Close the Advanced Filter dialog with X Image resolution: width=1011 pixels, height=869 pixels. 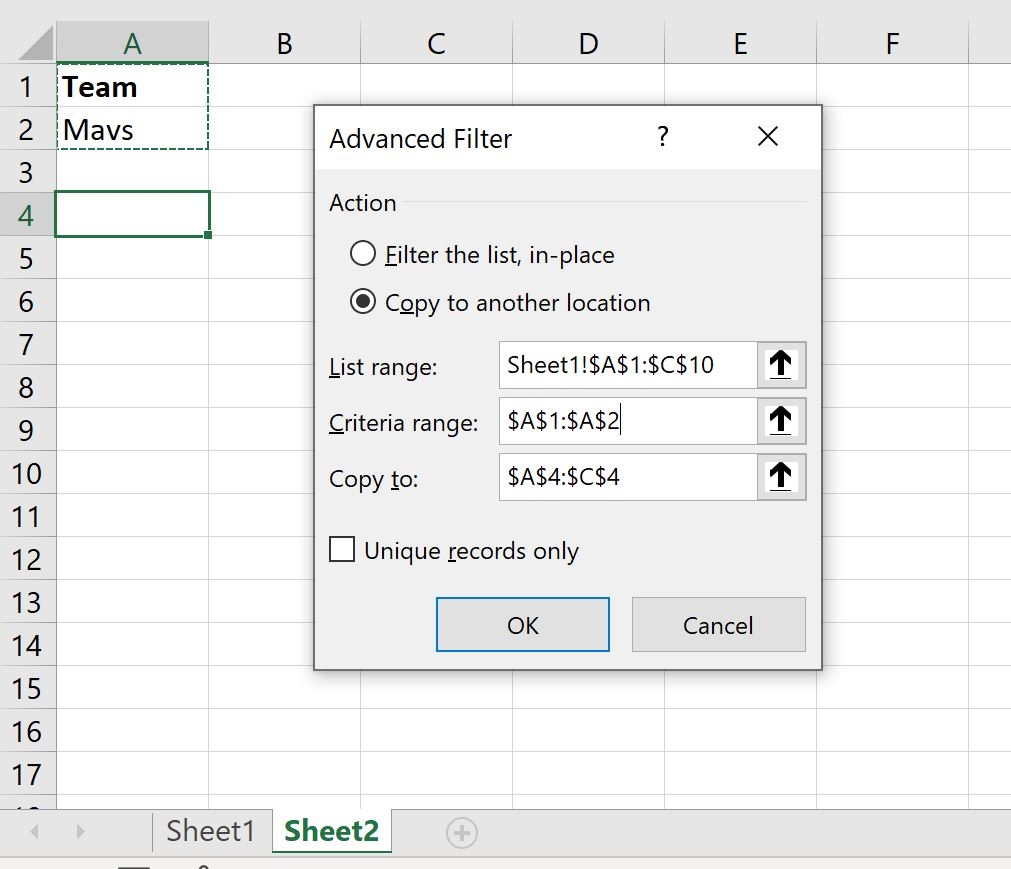[768, 137]
